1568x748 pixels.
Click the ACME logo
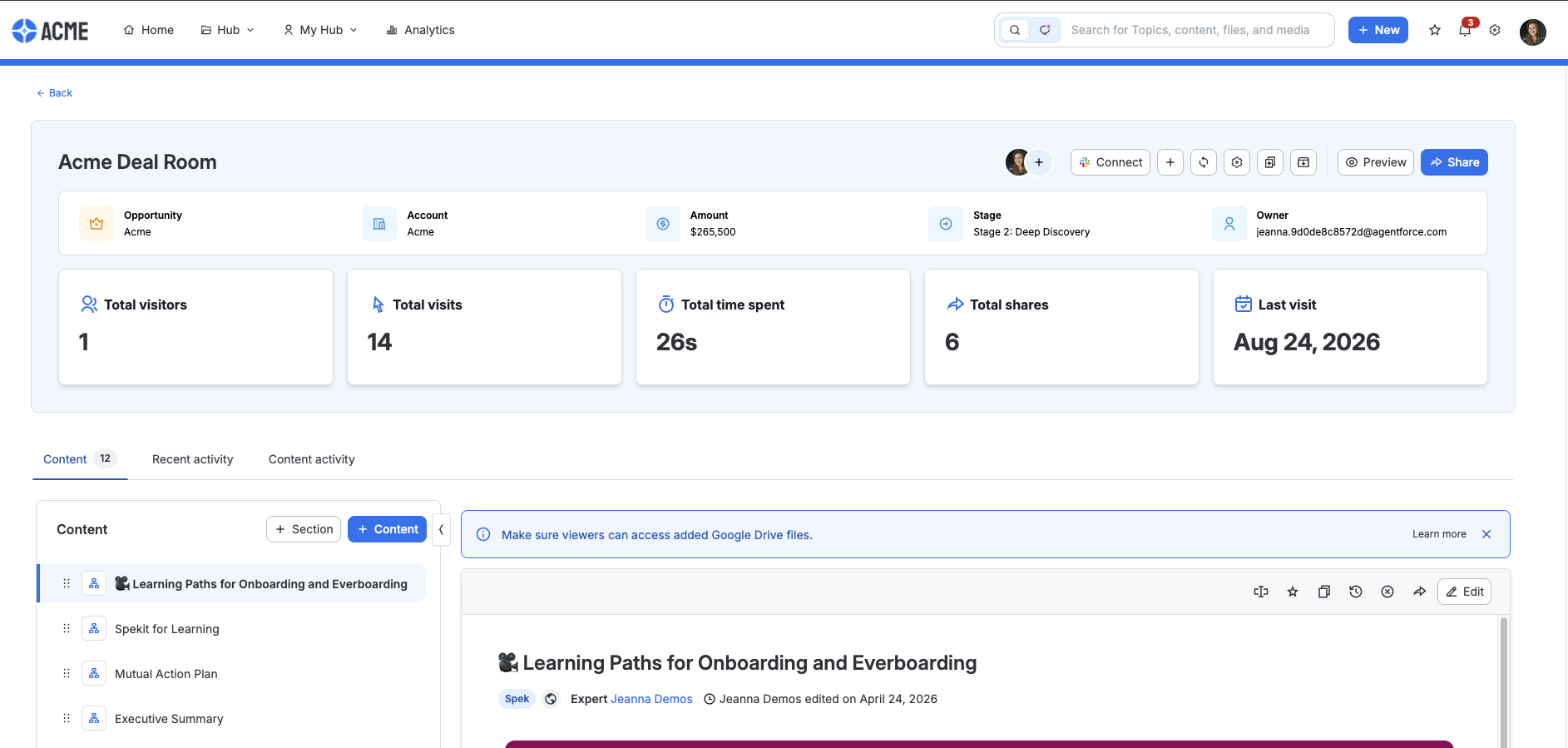50,31
